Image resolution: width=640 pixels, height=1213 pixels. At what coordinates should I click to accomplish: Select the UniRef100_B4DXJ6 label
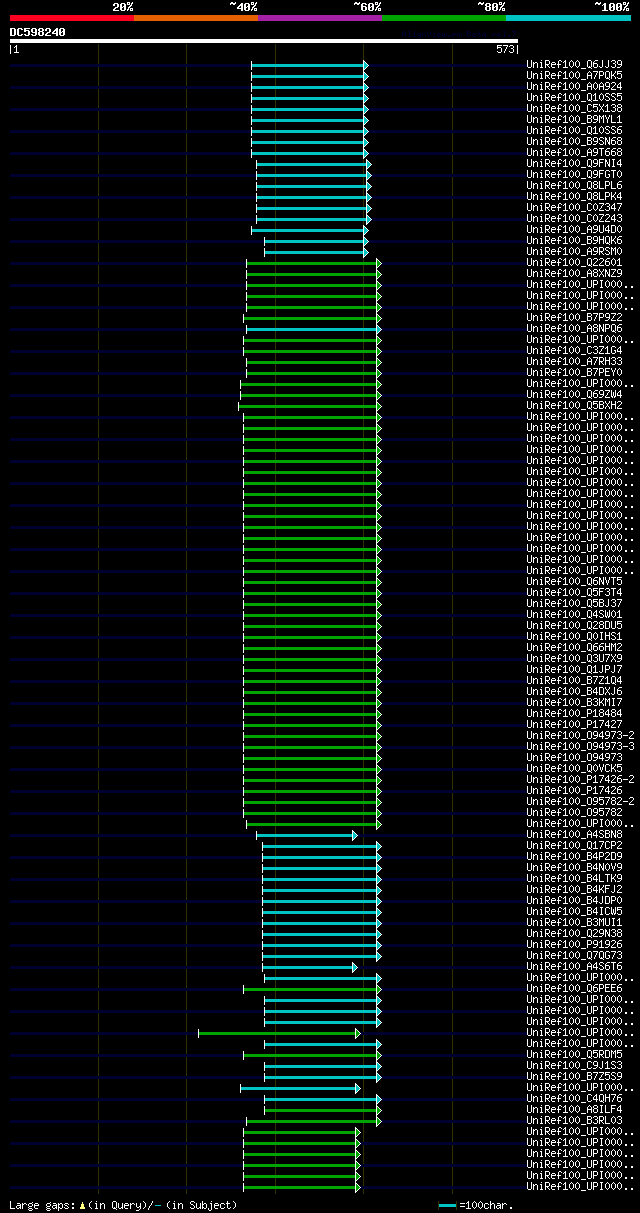click(x=574, y=691)
